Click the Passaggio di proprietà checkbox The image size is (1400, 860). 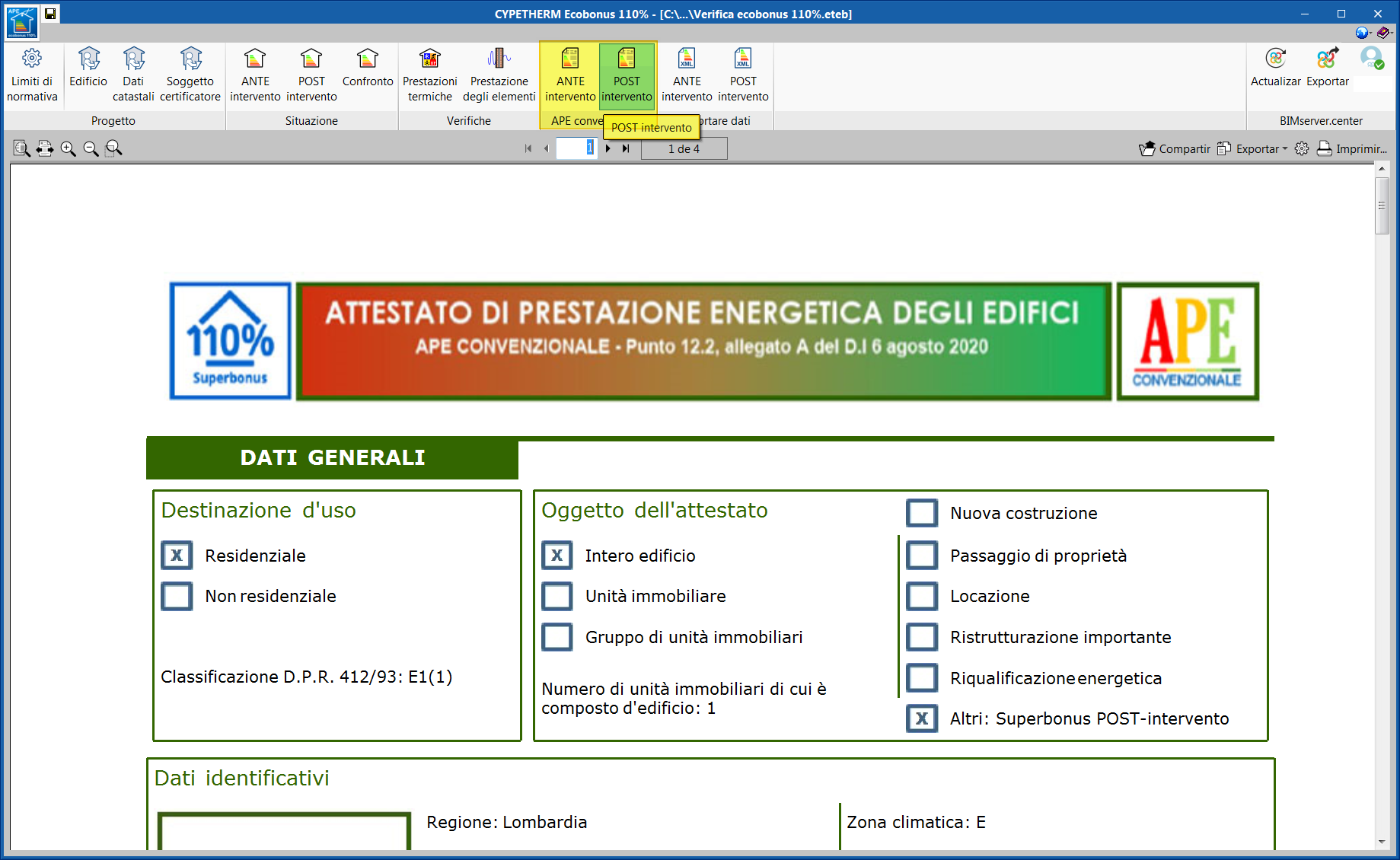pyautogui.click(x=922, y=556)
